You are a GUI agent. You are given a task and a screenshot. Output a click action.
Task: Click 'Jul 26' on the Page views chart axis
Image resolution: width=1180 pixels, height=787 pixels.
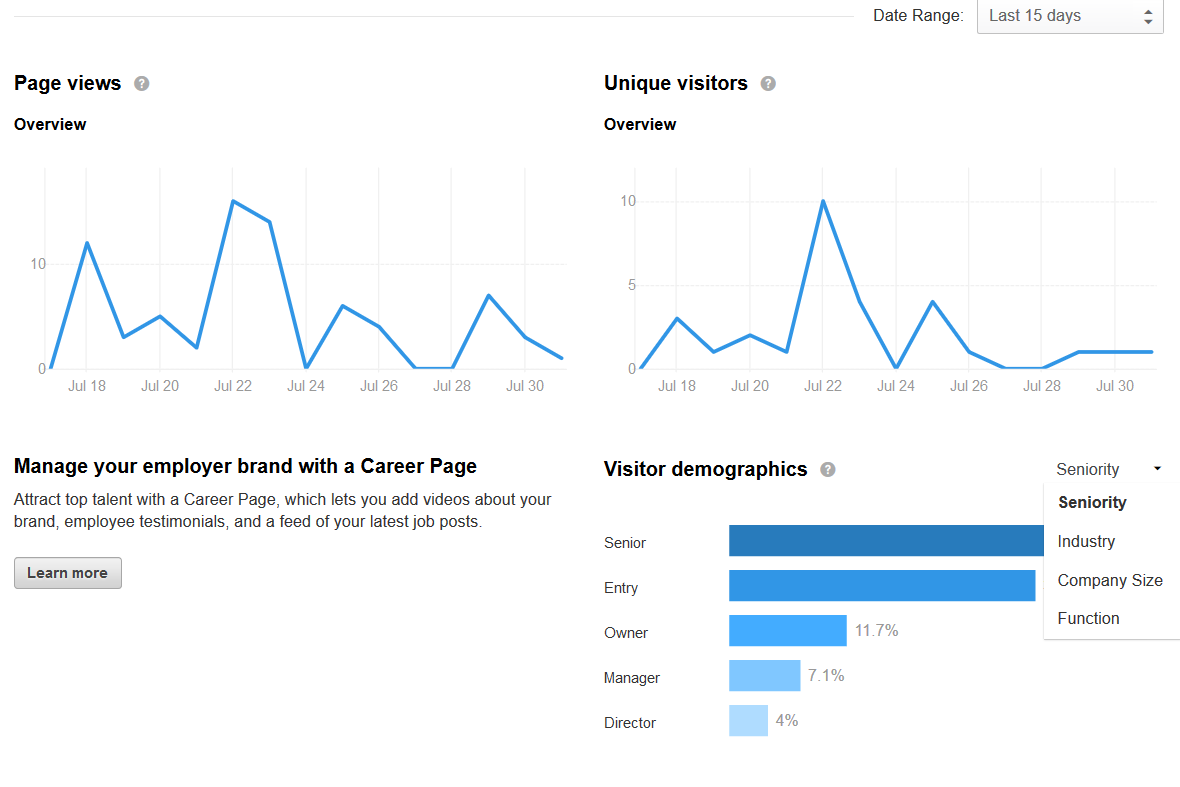pyautogui.click(x=379, y=386)
